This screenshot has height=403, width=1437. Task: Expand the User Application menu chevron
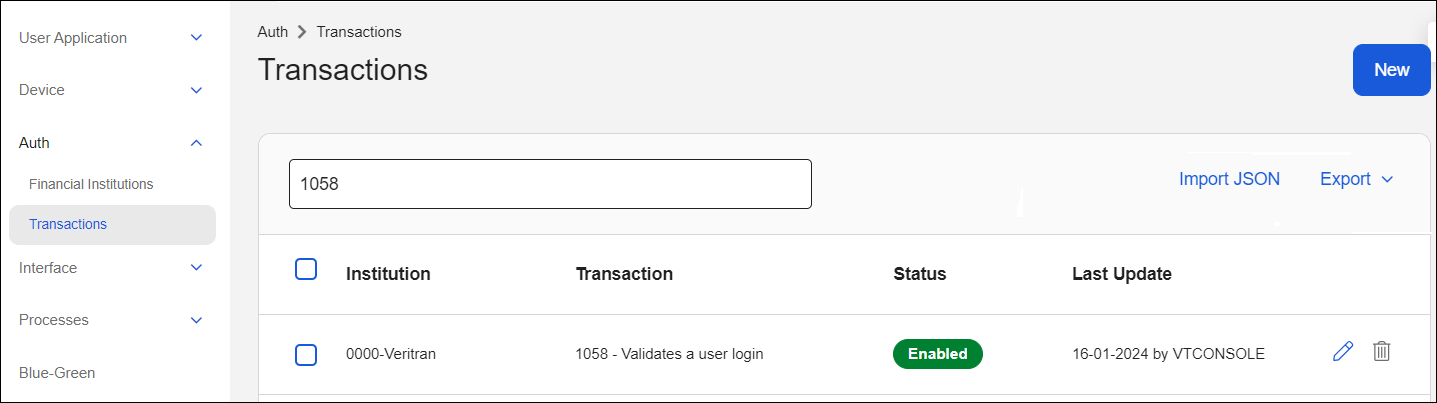point(197,38)
